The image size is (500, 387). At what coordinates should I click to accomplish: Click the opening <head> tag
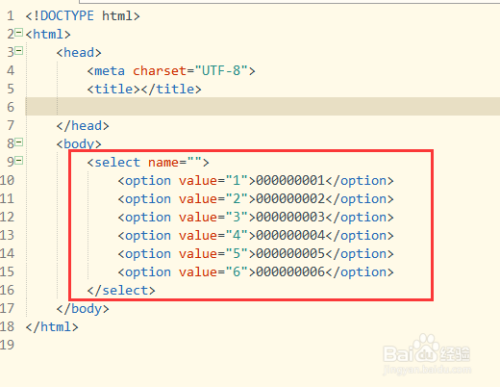(x=79, y=52)
